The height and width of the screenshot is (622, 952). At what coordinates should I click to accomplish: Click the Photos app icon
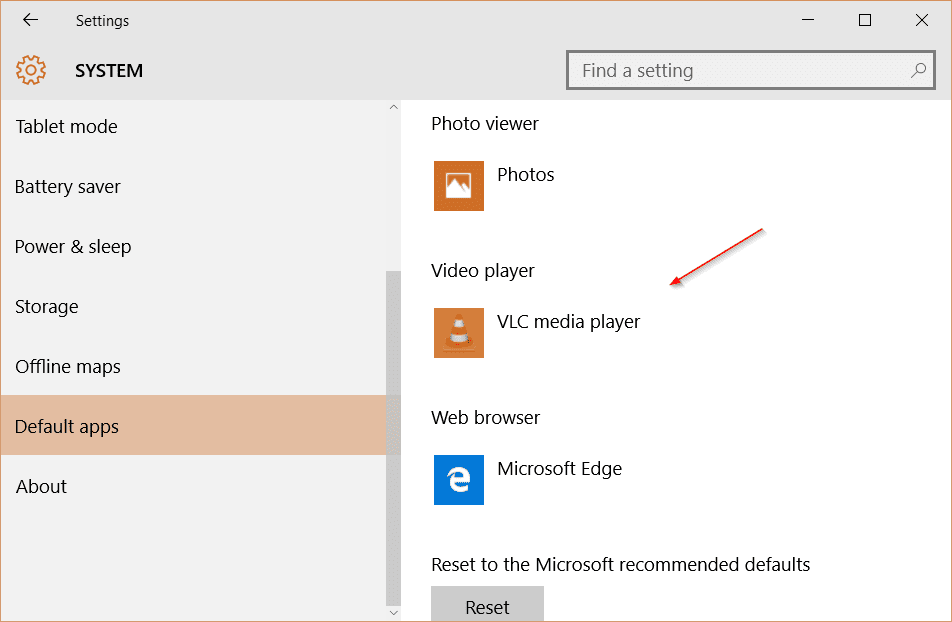(x=459, y=186)
